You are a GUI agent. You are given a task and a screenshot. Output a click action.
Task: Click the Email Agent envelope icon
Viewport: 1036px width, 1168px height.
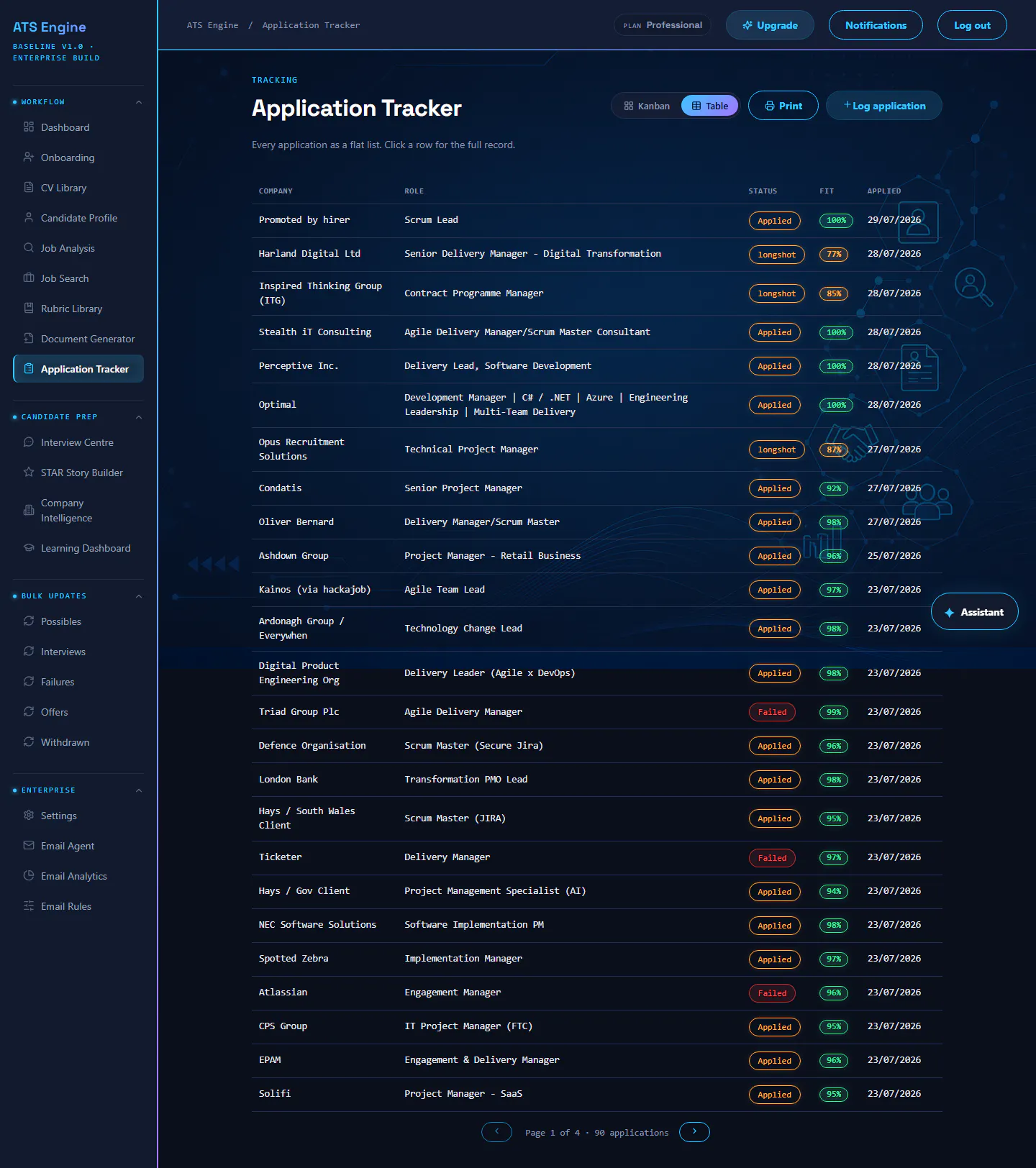coord(29,846)
